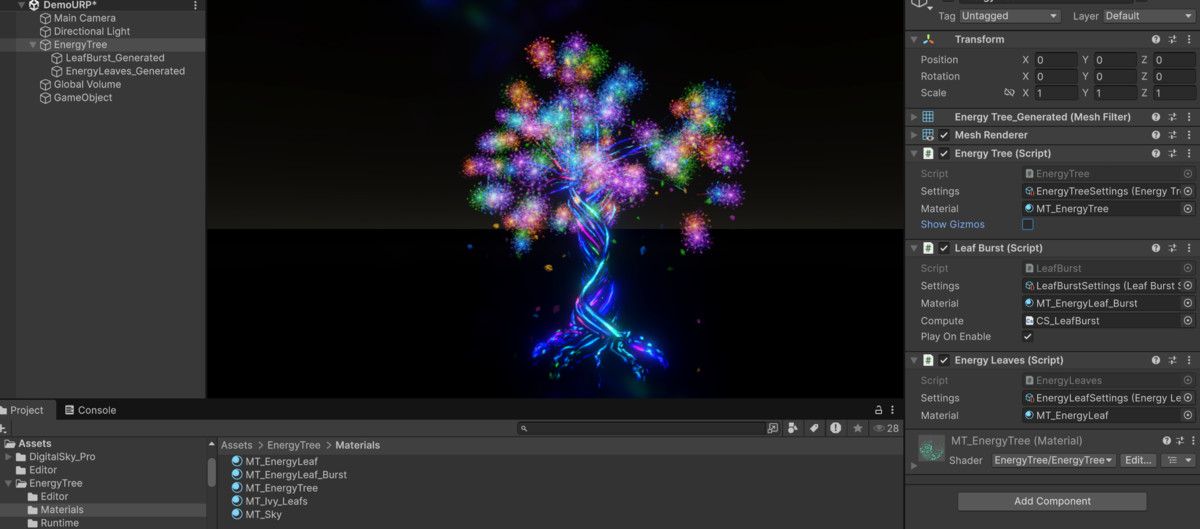This screenshot has height=529, width=1200.
Task: Open Leaf Burst three-dot context menu
Action: [x=1188, y=248]
